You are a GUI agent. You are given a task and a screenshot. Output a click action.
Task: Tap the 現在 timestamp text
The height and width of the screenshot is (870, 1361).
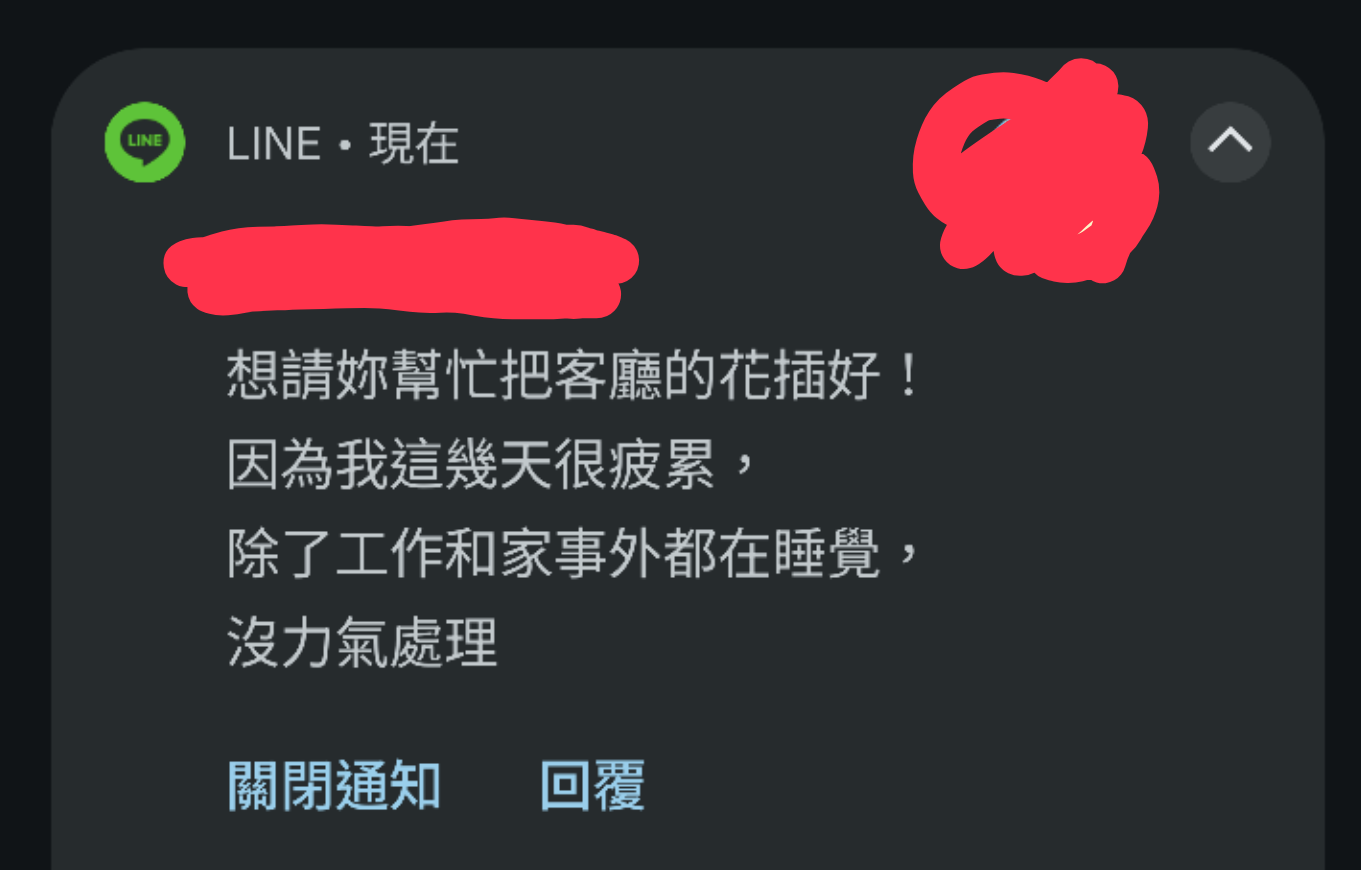coord(414,145)
